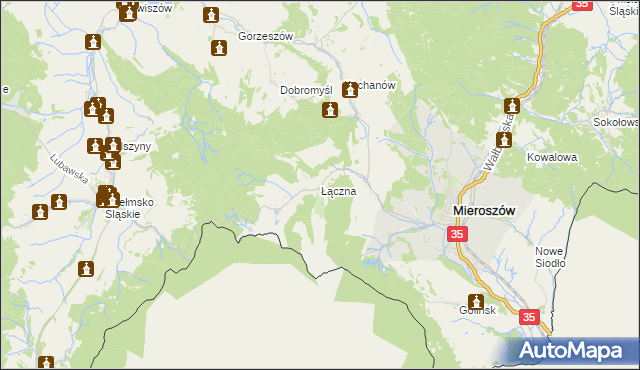Click the Łączna village label
The height and width of the screenshot is (370, 640).
pos(338,191)
